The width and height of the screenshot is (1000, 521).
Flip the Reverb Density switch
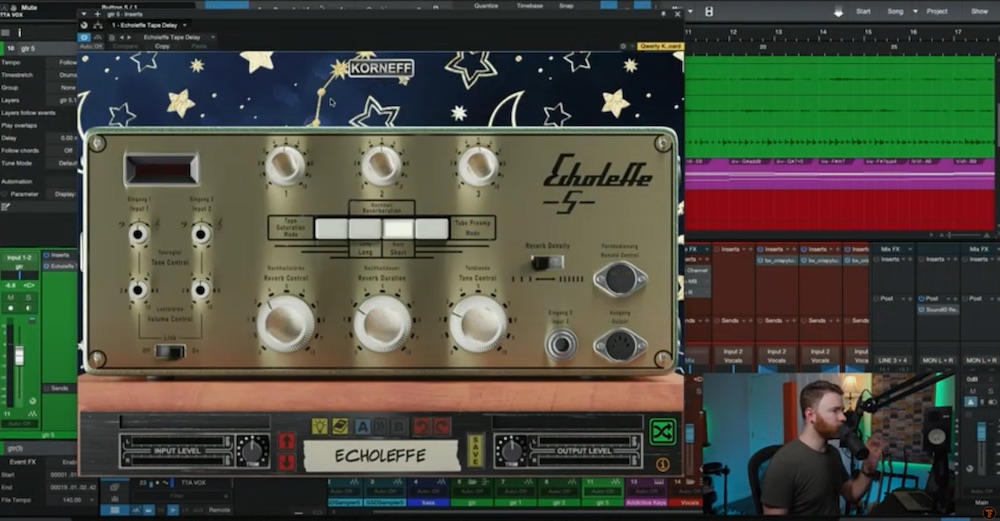(547, 262)
